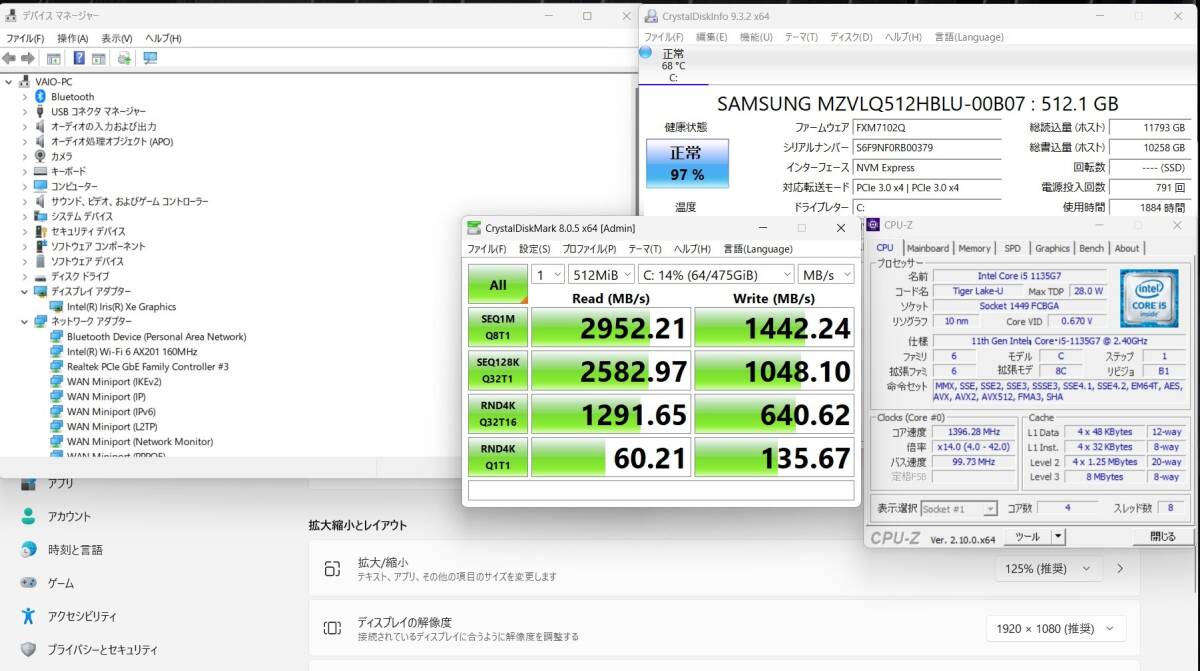Open the Language menu in CrystalDiskInfo

pyautogui.click(x=969, y=37)
